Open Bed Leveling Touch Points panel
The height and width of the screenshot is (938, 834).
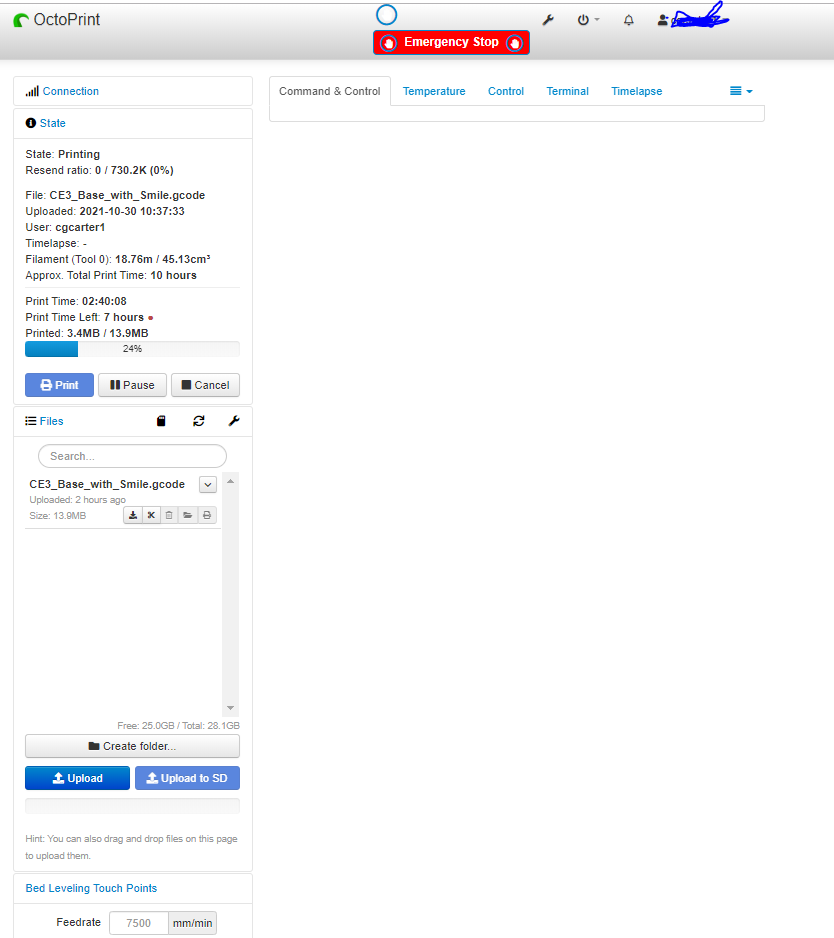pyautogui.click(x=91, y=888)
